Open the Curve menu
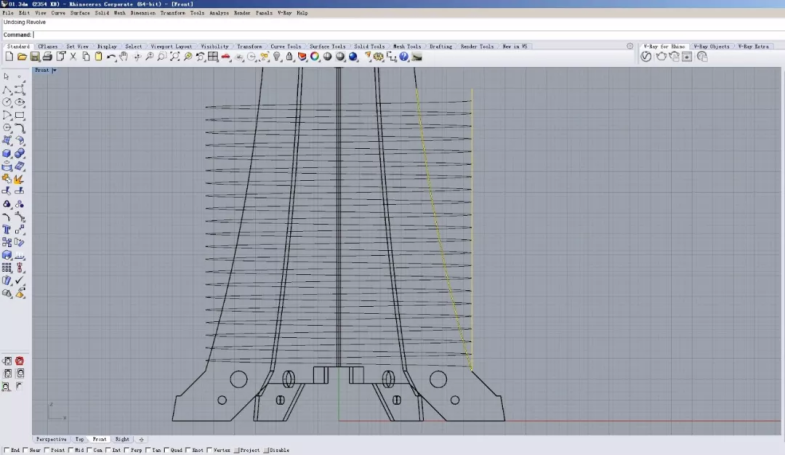Image resolution: width=785 pixels, height=455 pixels. click(58, 13)
